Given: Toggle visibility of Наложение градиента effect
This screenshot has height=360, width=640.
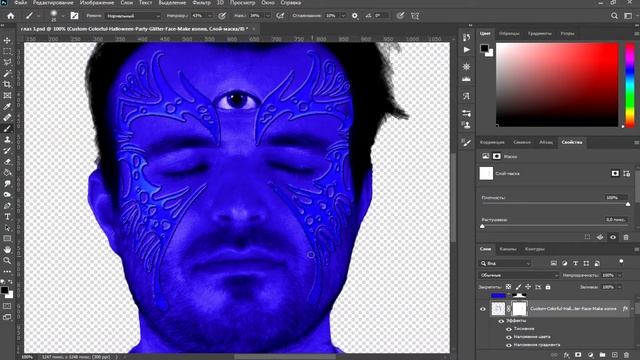Looking at the screenshot, I should 509,345.
